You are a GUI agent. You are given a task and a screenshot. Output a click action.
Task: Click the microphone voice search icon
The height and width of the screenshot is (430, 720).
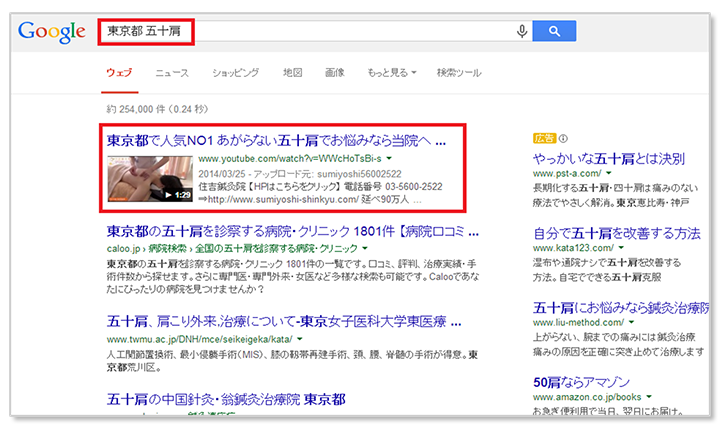pos(522,31)
